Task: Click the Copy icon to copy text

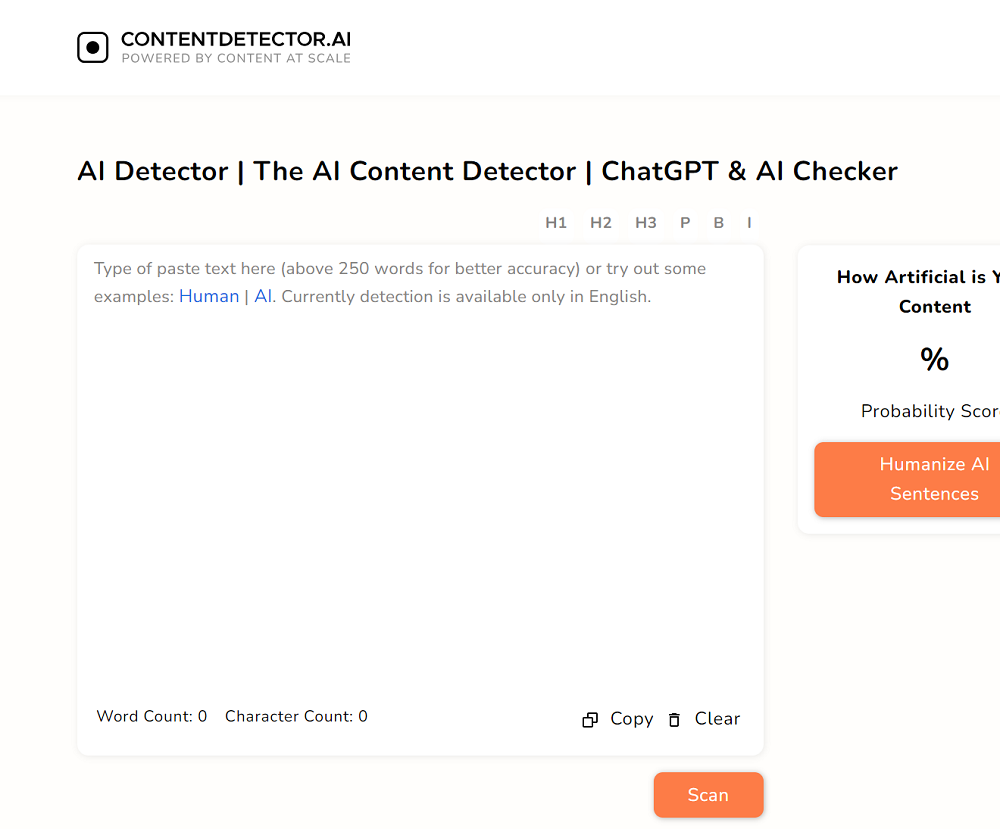Action: click(x=590, y=719)
